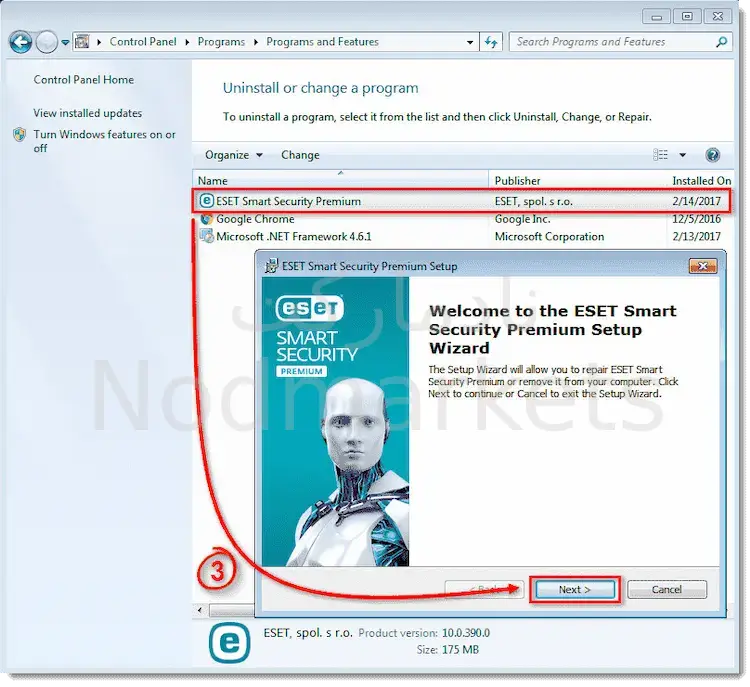
Task: Open Help via the question mark icon
Action: pos(712,155)
